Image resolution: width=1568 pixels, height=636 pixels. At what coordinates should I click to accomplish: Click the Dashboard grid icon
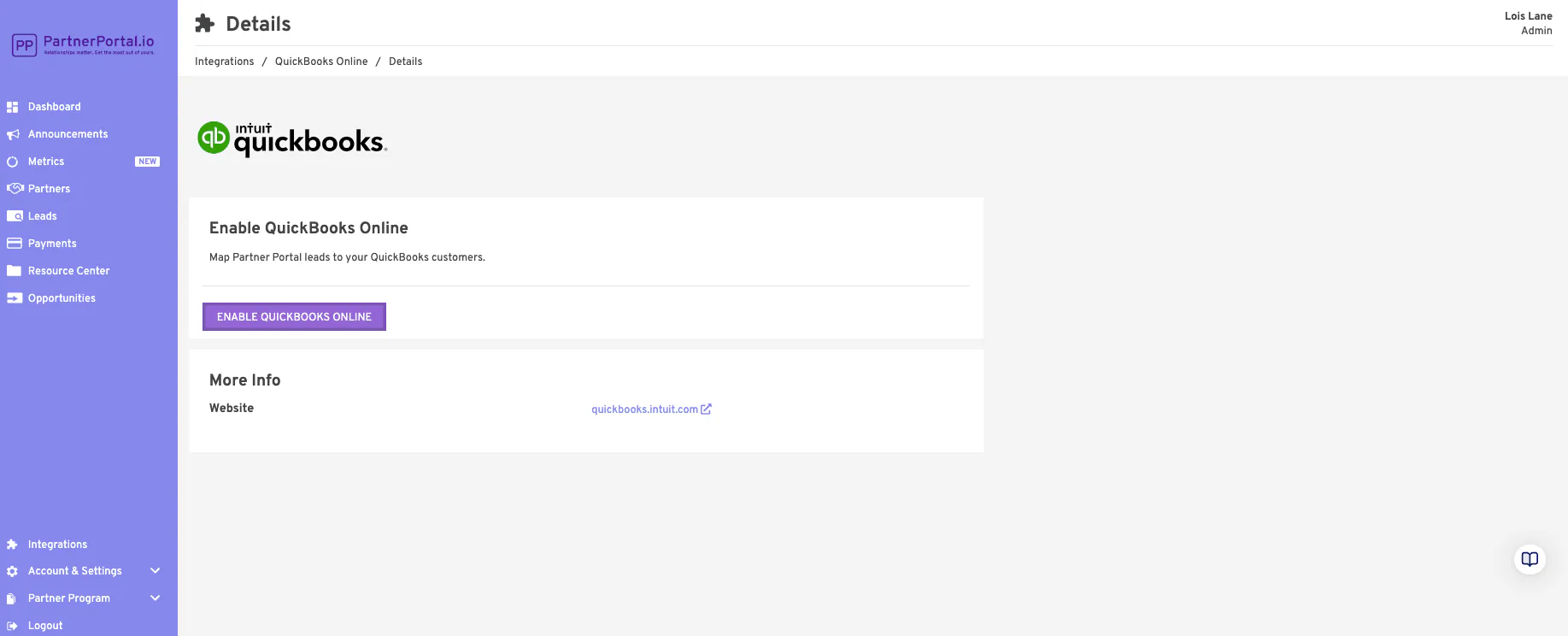point(12,107)
